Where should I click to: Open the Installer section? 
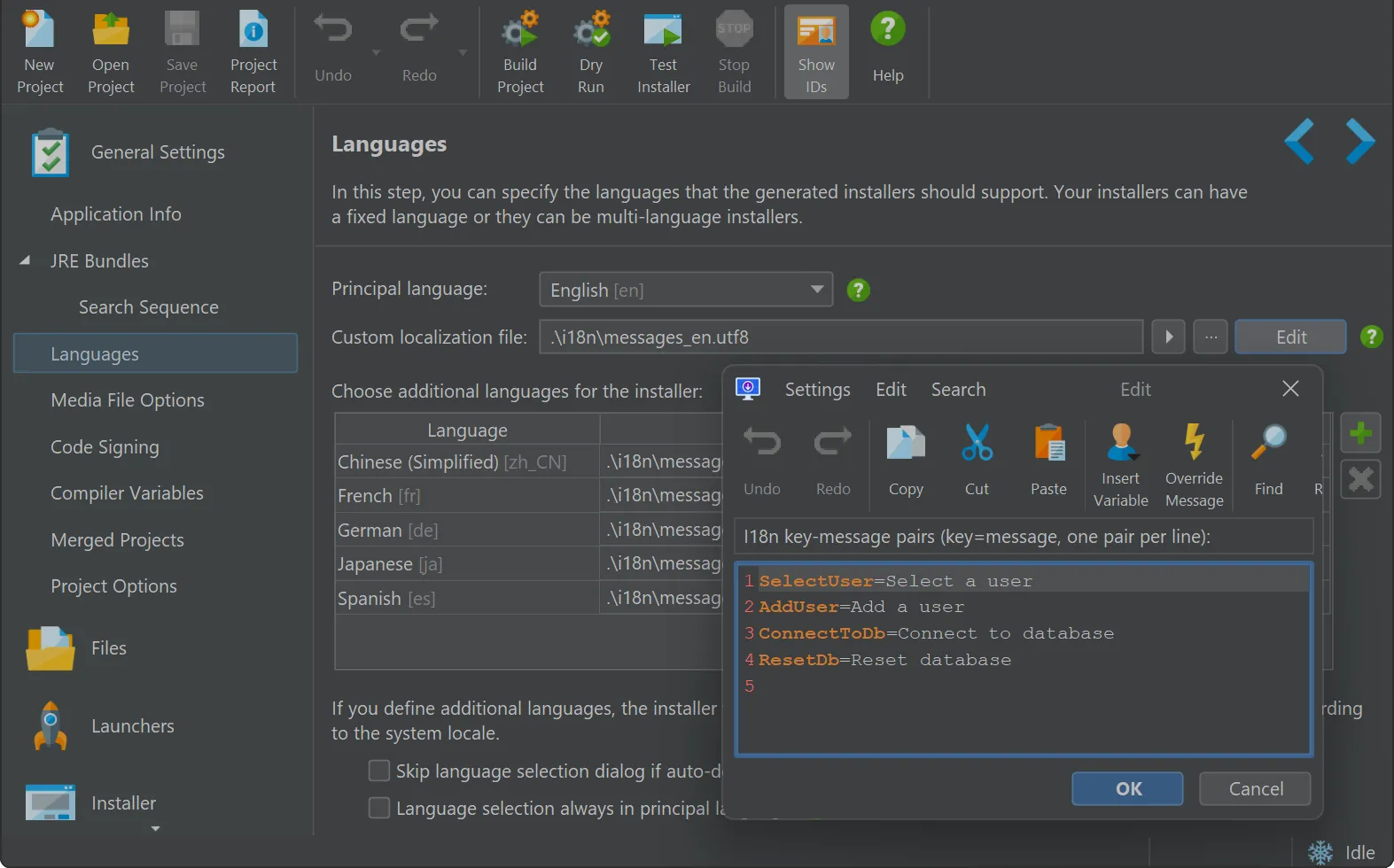(x=123, y=803)
